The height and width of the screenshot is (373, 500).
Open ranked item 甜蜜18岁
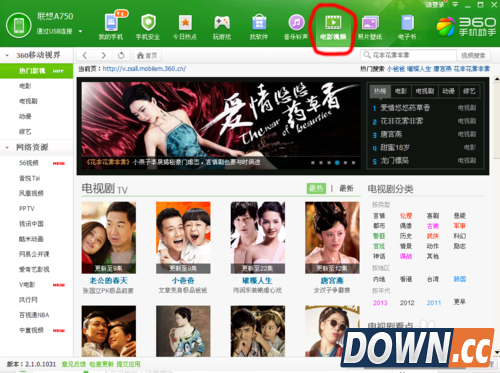(x=395, y=147)
